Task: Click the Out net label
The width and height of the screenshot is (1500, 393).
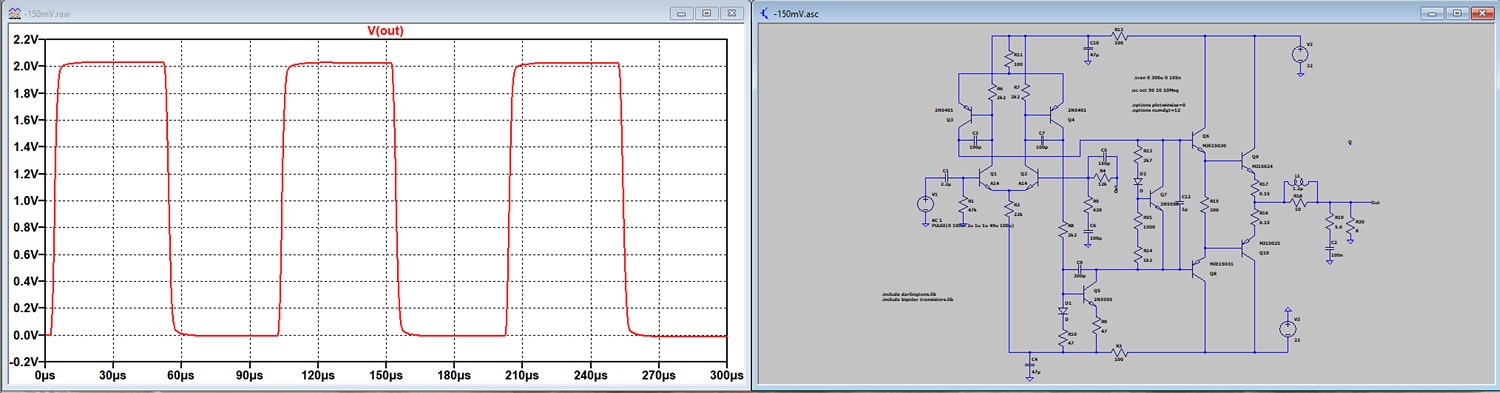Action: click(1376, 201)
